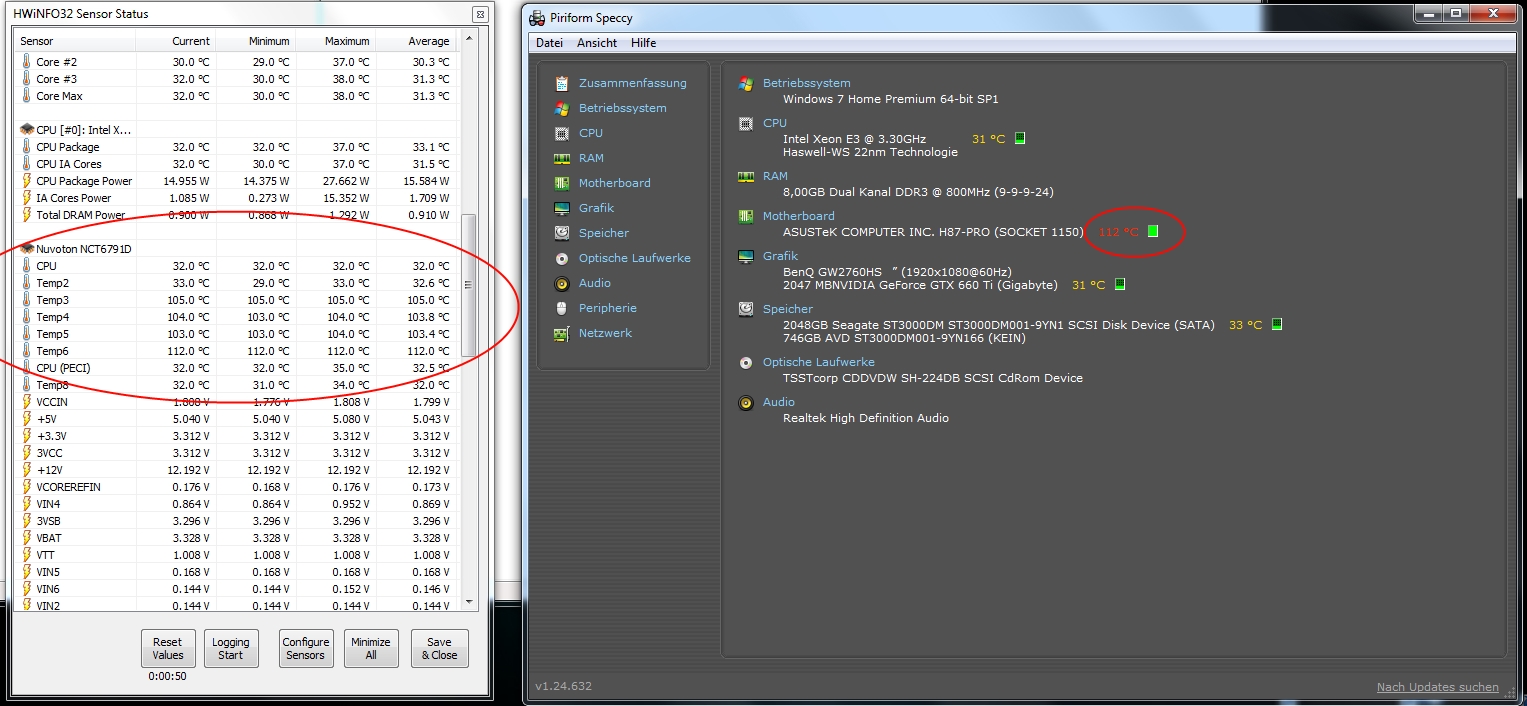Click the CPU heading in summary panel

pyautogui.click(x=775, y=123)
